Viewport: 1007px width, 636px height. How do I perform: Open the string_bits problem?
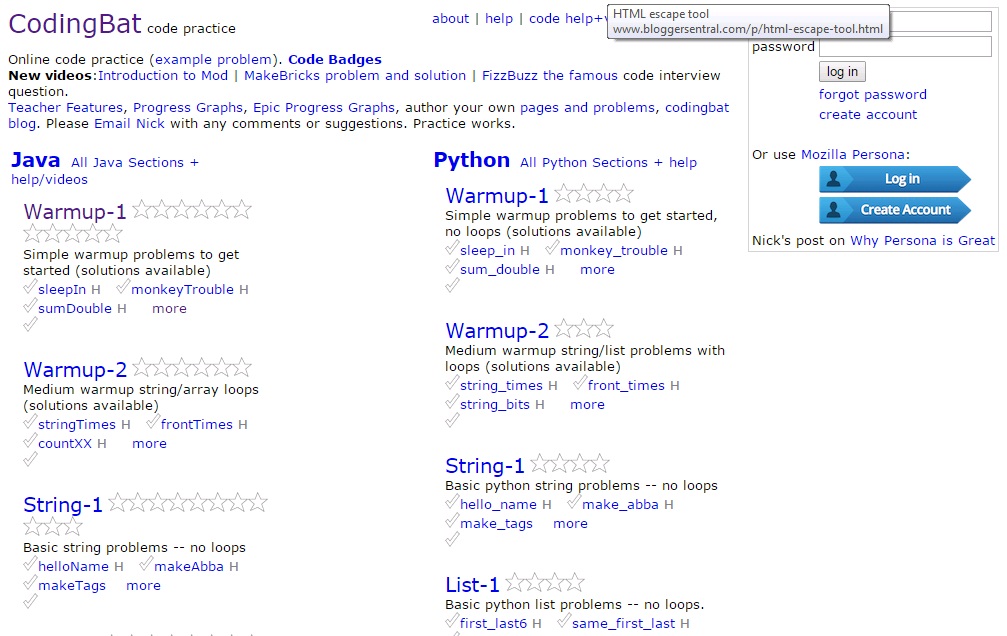(495, 405)
